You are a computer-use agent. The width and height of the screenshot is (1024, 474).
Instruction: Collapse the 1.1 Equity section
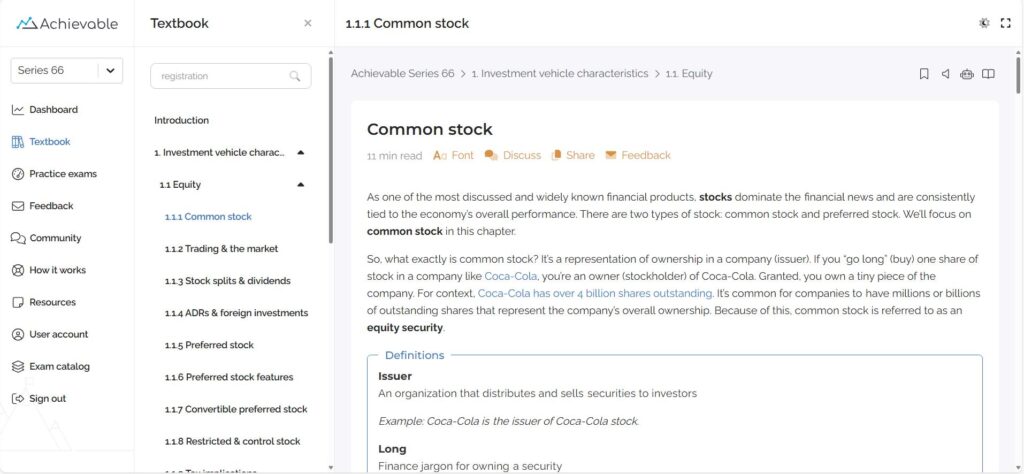coord(301,185)
